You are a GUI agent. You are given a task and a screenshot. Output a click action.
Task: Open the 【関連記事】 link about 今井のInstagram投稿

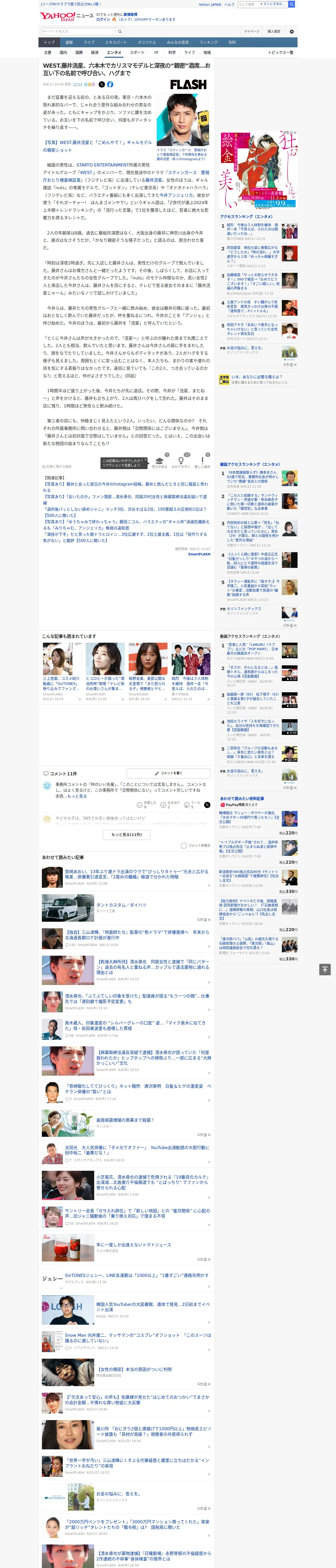click(126, 487)
